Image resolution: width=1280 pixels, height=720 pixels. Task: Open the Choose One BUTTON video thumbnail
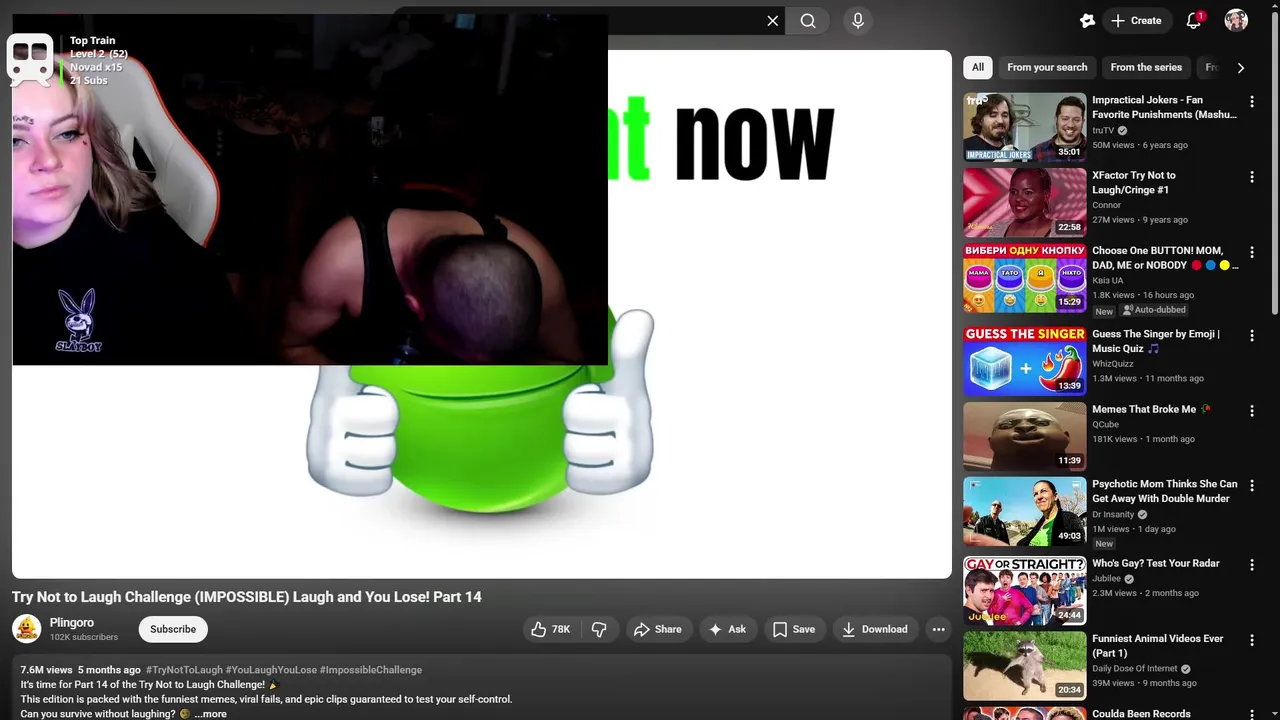[x=1024, y=277]
